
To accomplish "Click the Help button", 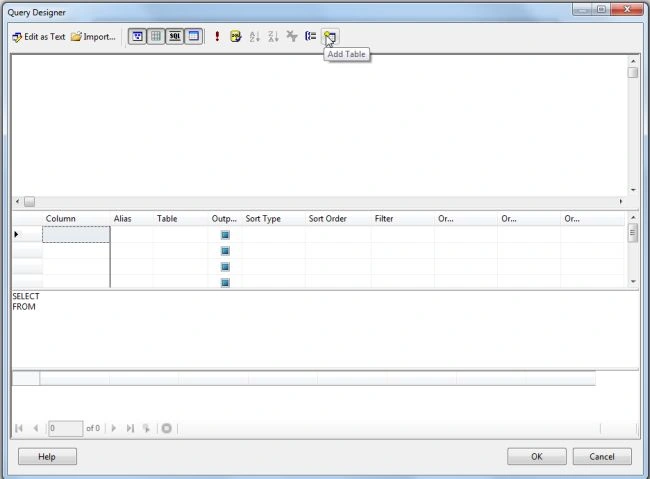I will 47,457.
